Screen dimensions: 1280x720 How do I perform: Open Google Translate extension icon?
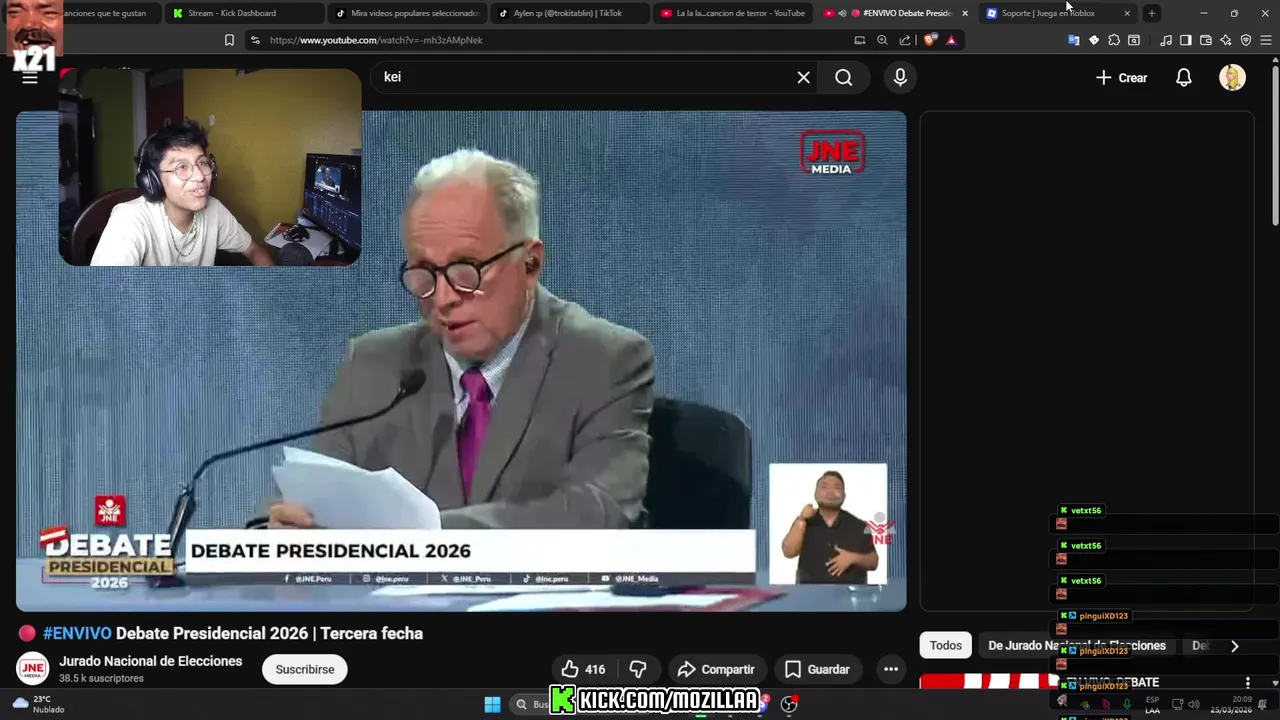pyautogui.click(x=1073, y=40)
